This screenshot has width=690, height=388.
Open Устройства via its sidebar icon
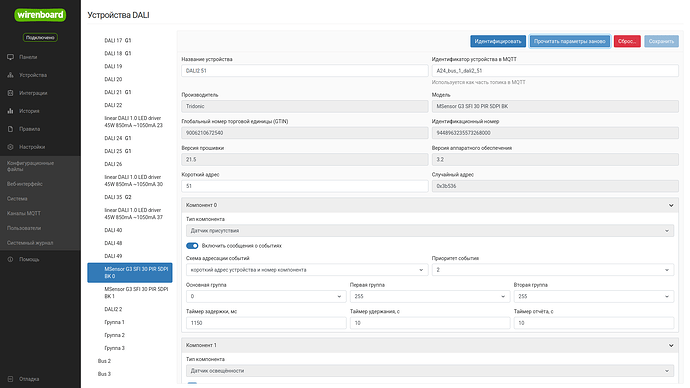click(x=11, y=75)
